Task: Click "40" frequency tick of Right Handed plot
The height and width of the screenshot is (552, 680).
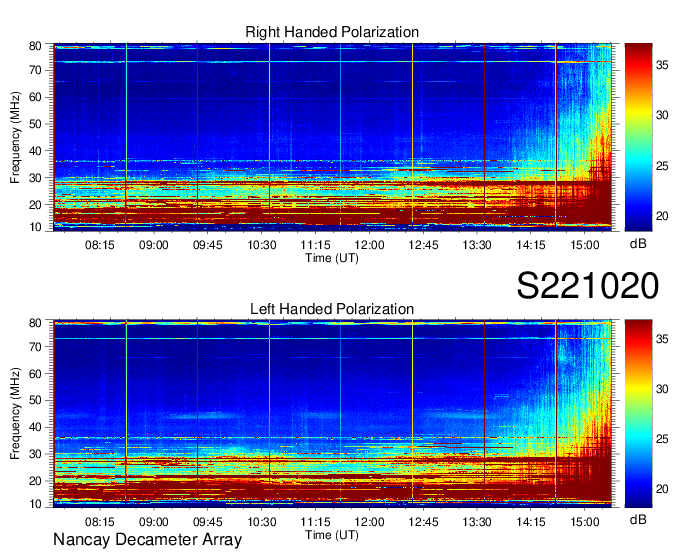Action: pos(35,151)
